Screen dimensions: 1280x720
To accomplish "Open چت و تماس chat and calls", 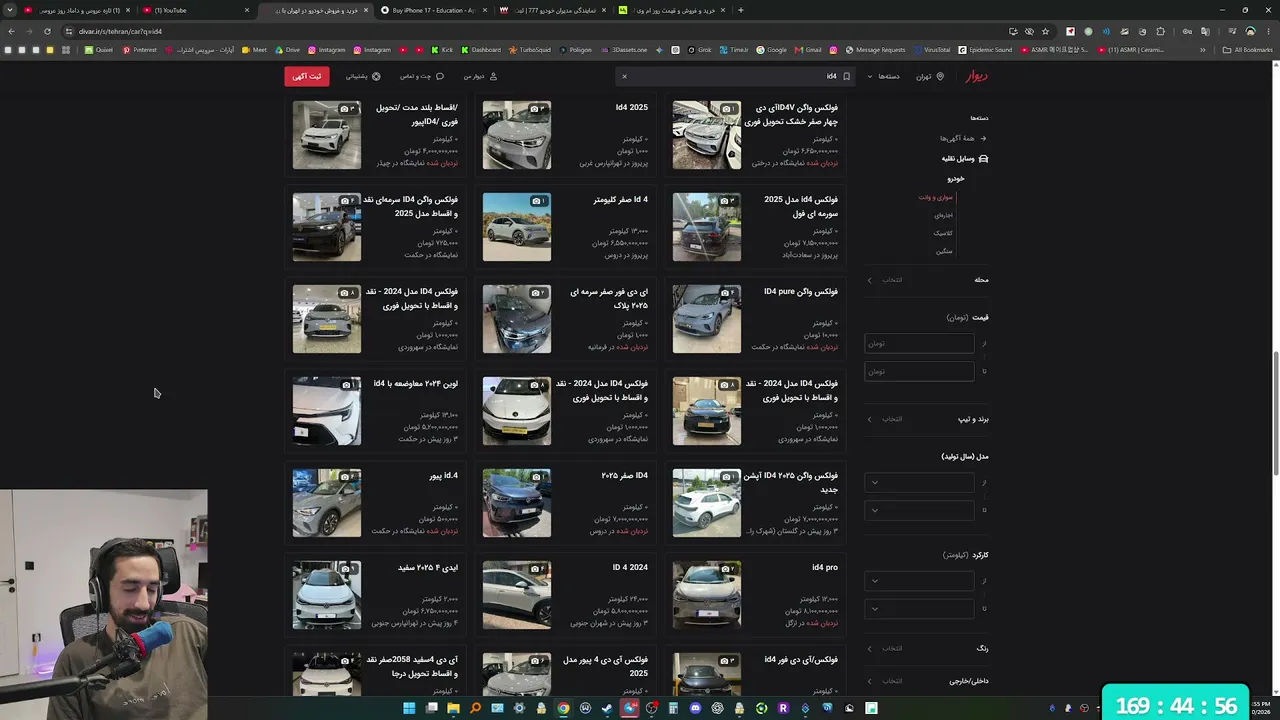I will coord(422,76).
